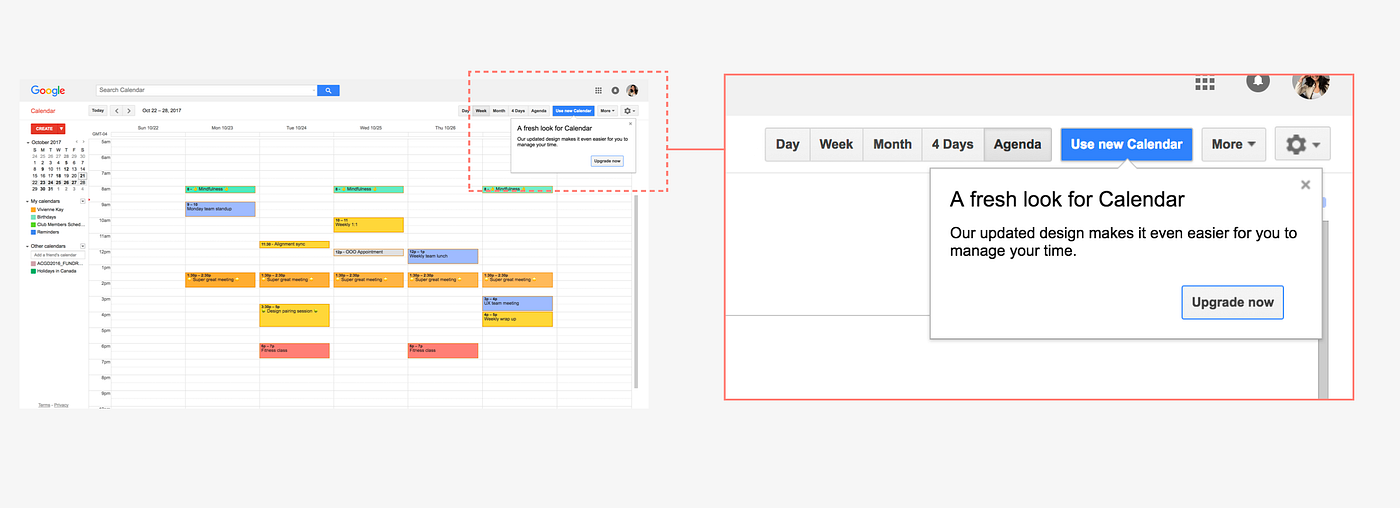Open settings gear in small calendar screenshot
This screenshot has height=508, width=1400.
(x=629, y=111)
